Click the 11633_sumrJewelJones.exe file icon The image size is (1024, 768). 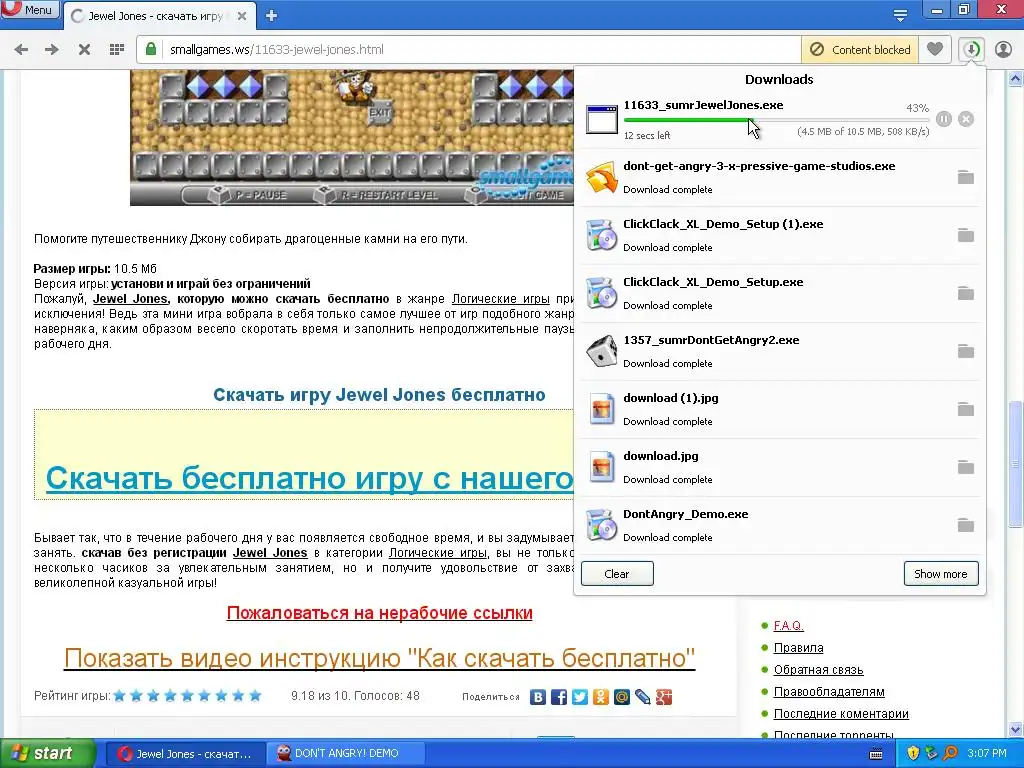click(601, 120)
